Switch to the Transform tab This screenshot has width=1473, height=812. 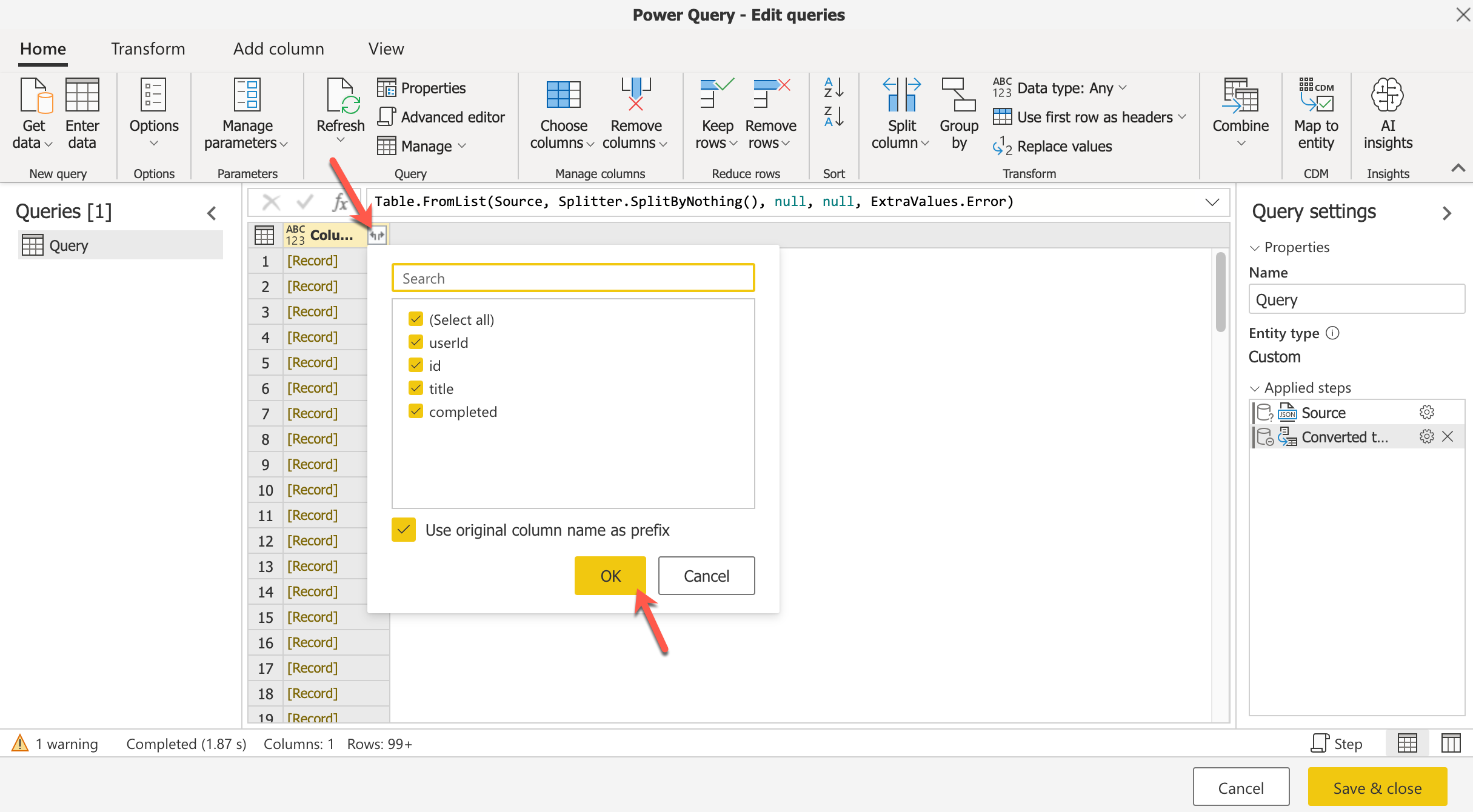point(148,48)
